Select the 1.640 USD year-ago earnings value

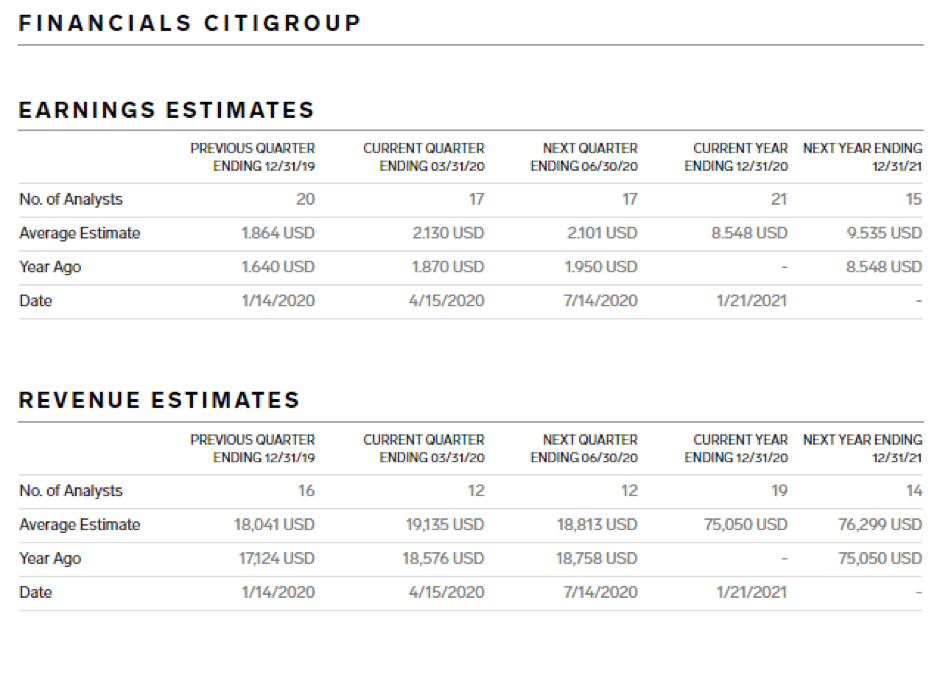278,267
